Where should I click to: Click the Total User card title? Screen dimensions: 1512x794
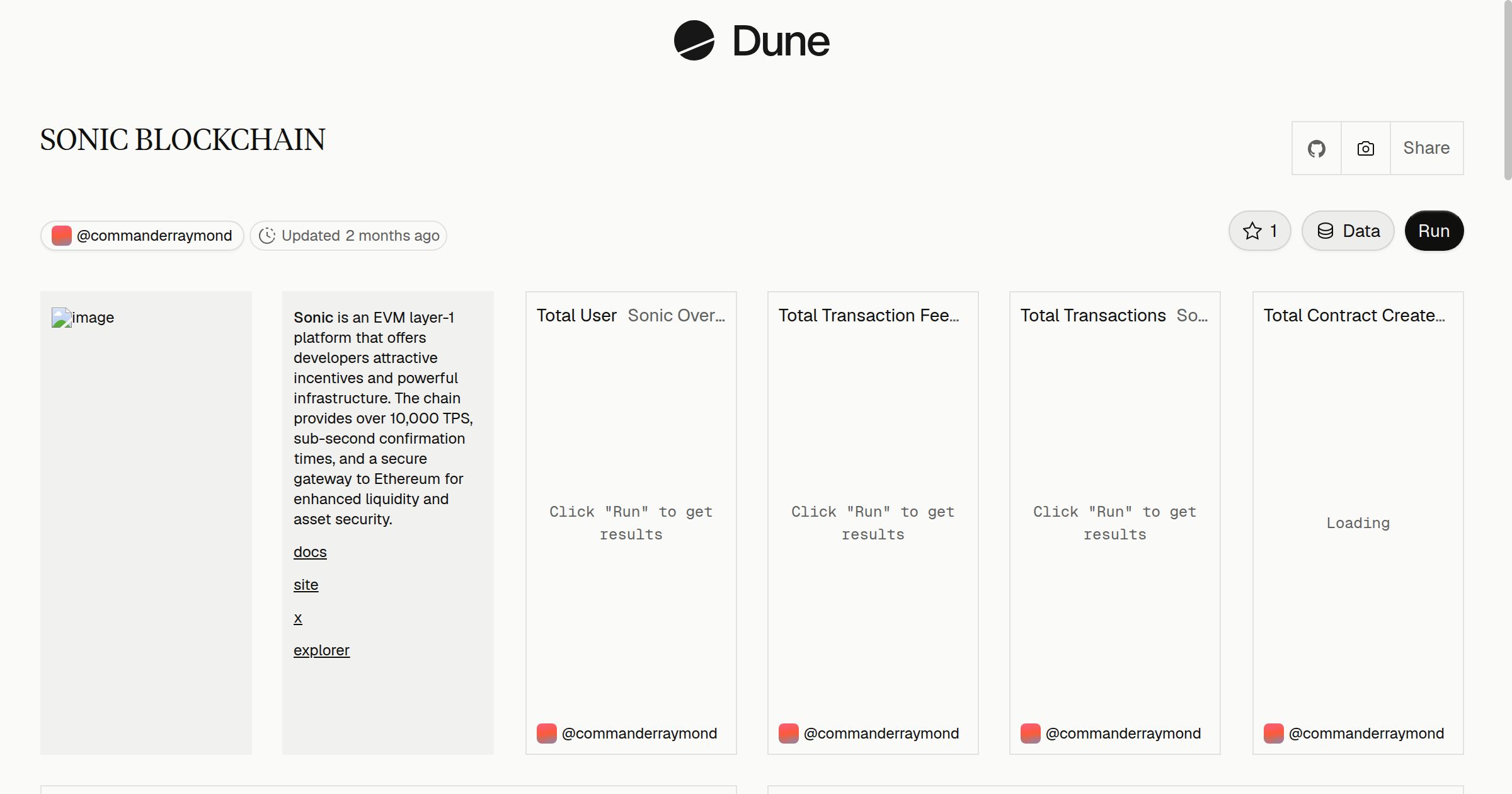point(576,315)
